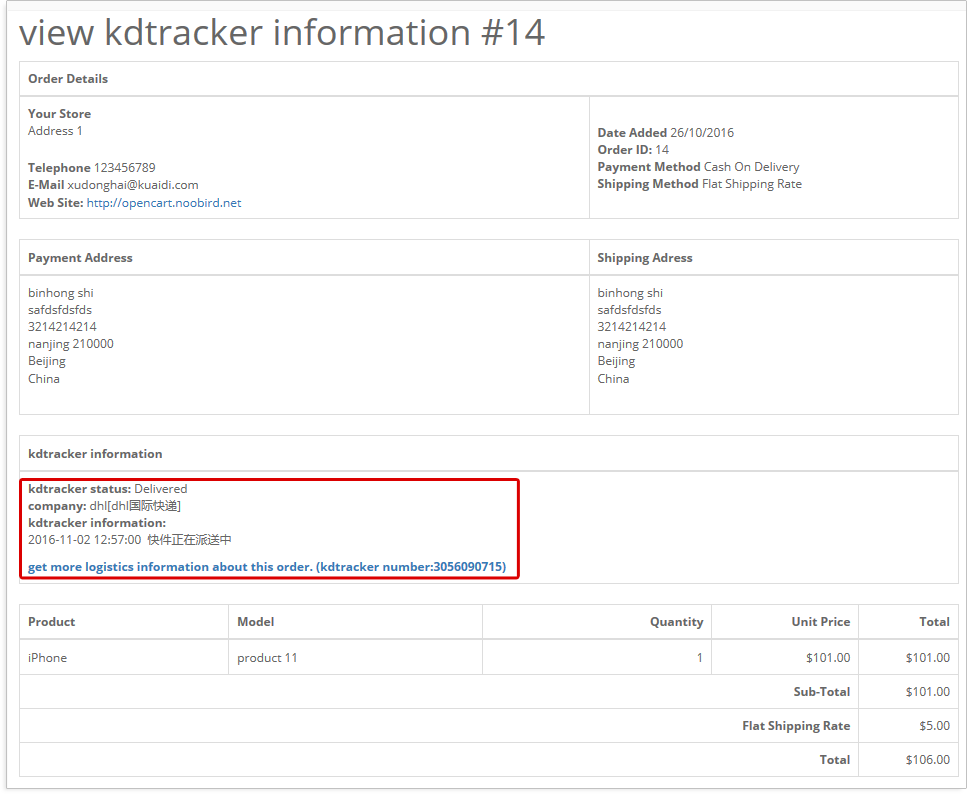Click the Unit Price column header

pos(820,622)
